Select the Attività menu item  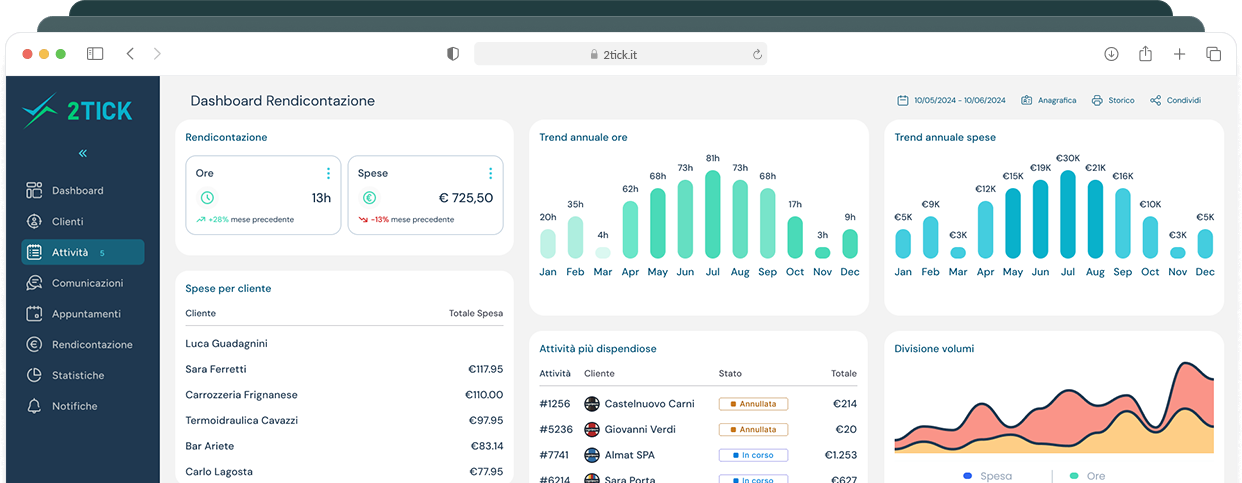point(83,252)
